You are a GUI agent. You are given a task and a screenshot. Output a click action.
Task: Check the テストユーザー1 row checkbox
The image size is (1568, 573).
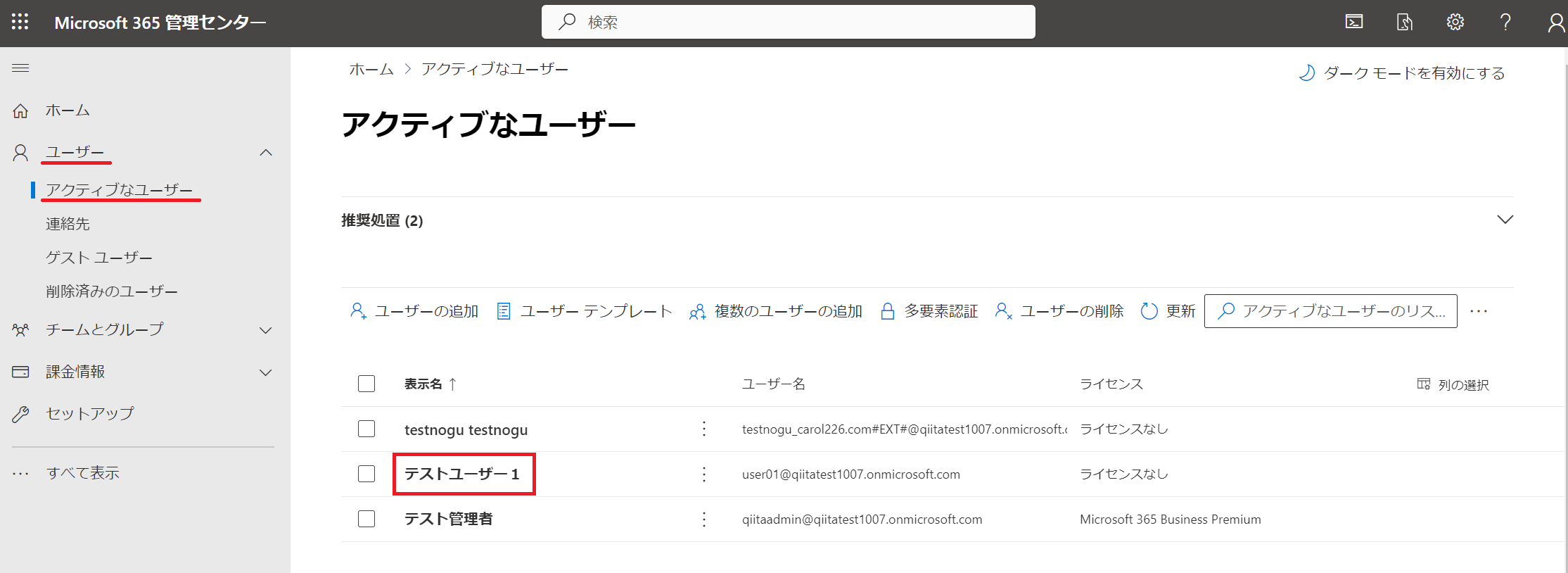coord(366,474)
